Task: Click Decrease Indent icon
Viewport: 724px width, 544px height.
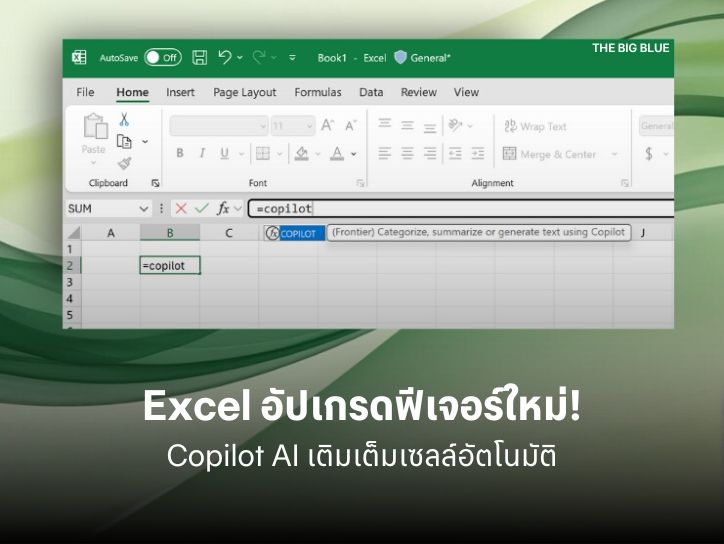Action: 455,153
